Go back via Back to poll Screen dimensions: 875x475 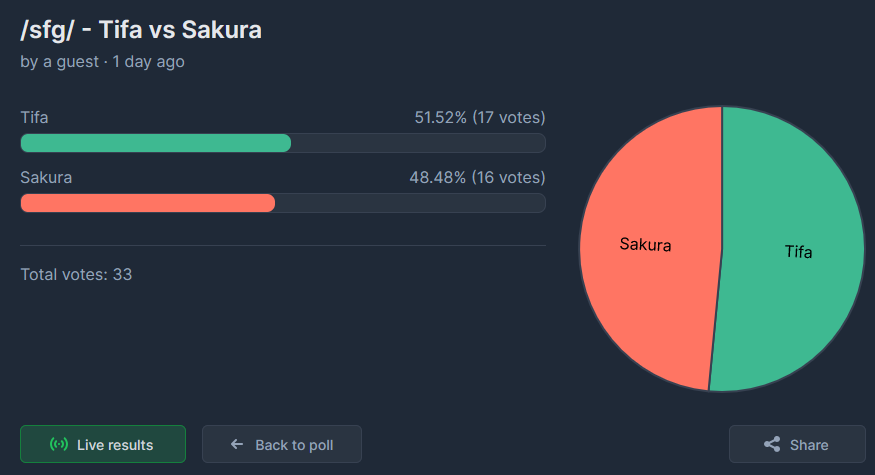pos(282,444)
